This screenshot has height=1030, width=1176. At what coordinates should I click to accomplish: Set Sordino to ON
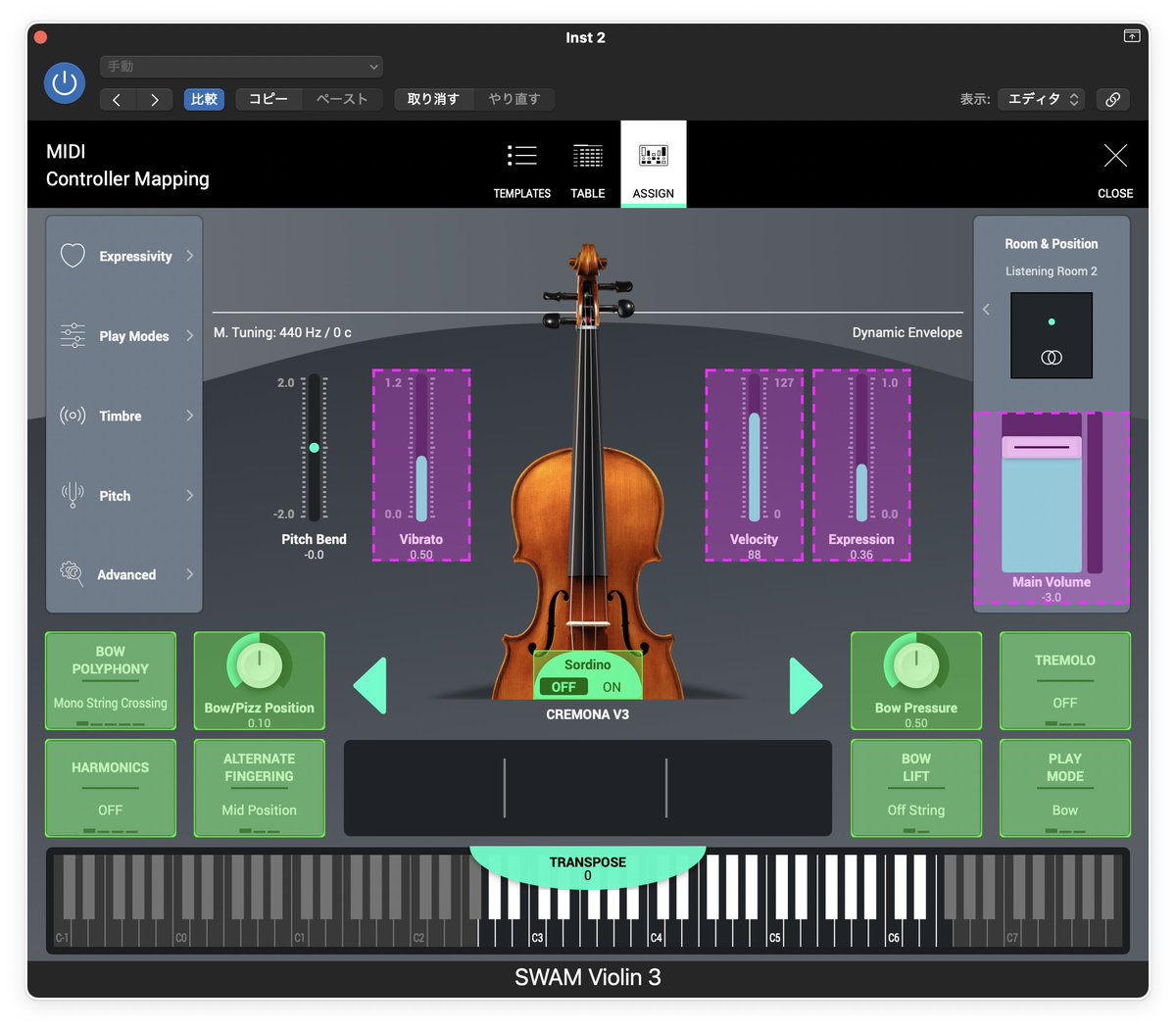click(x=612, y=687)
